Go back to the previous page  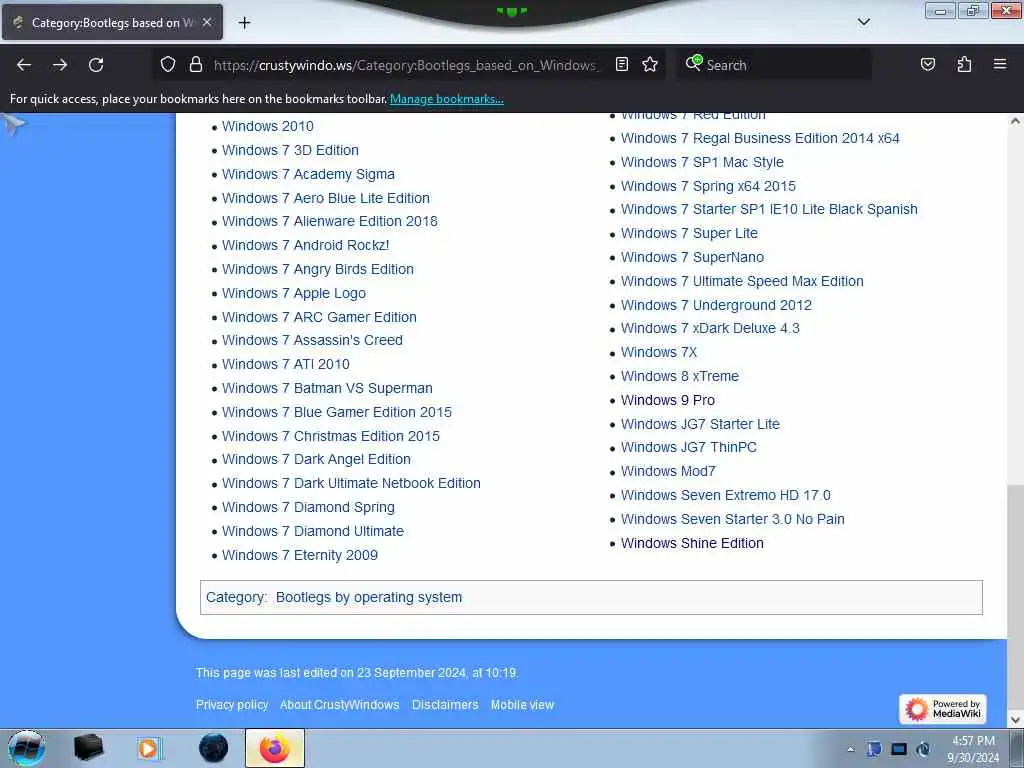pyautogui.click(x=24, y=65)
